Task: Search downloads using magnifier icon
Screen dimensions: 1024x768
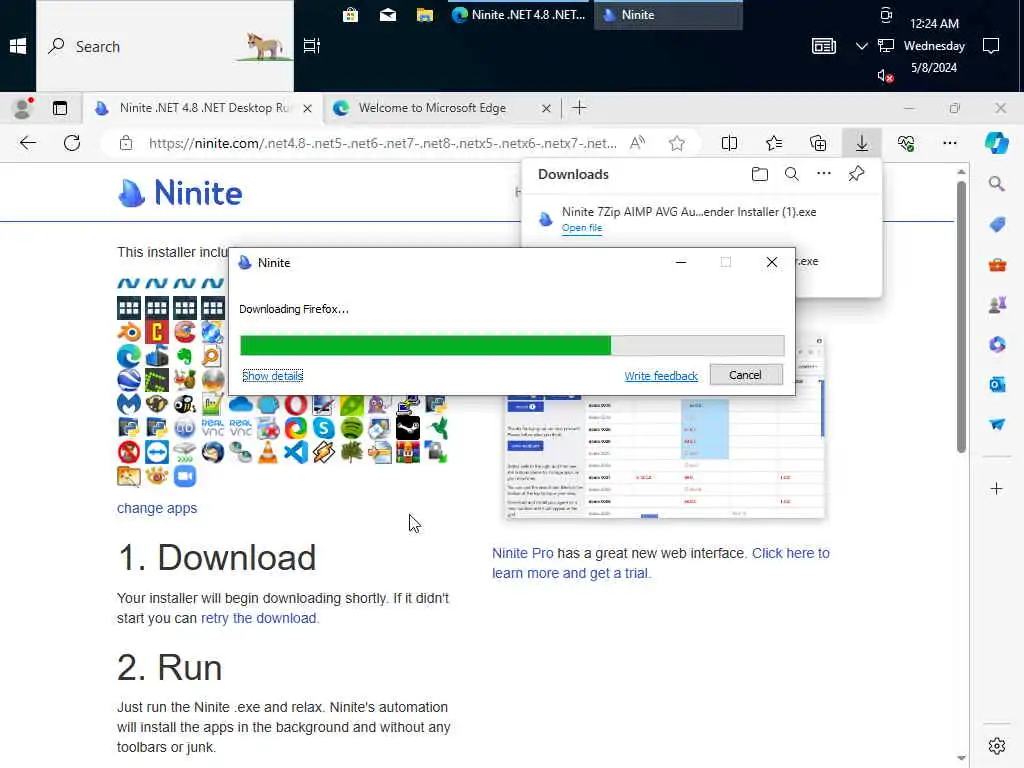Action: pos(792,174)
